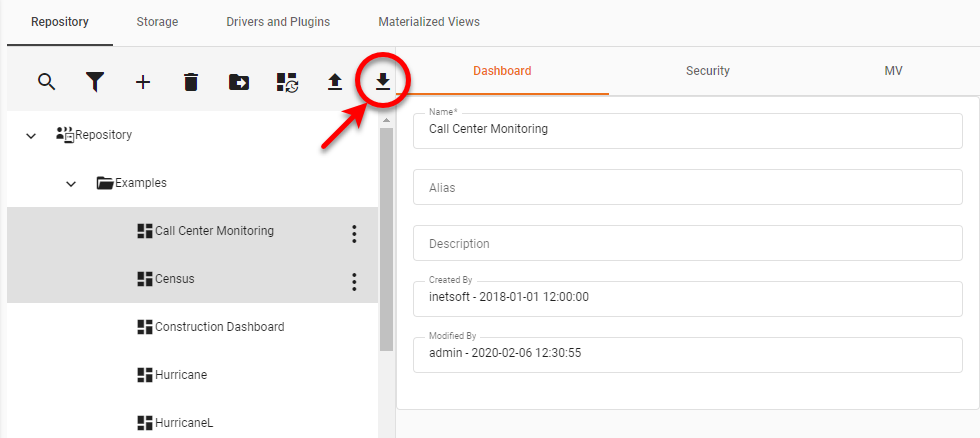
Task: Select Construction Dashboard in tree
Action: tap(219, 327)
